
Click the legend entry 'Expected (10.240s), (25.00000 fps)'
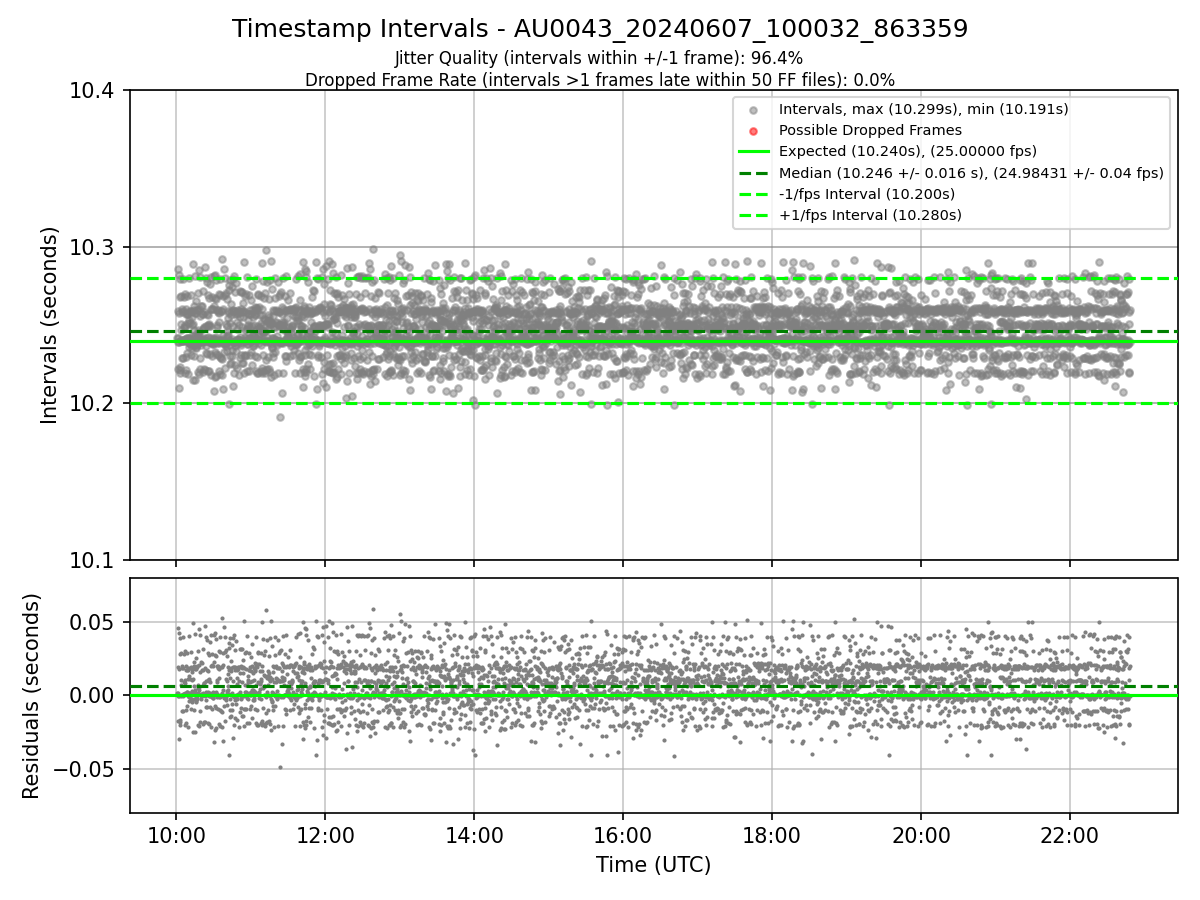coord(908,151)
